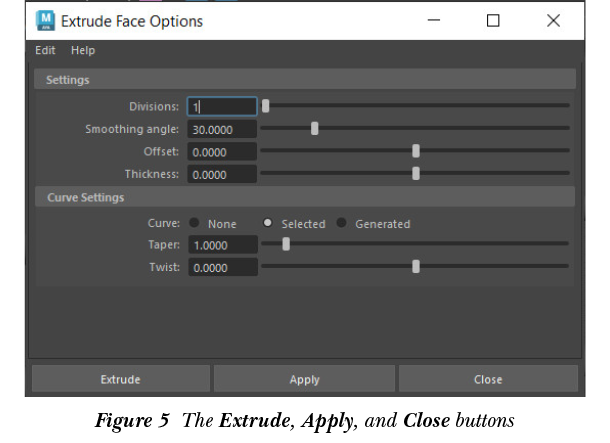Choose the Selected curve radio button

[x=268, y=224]
